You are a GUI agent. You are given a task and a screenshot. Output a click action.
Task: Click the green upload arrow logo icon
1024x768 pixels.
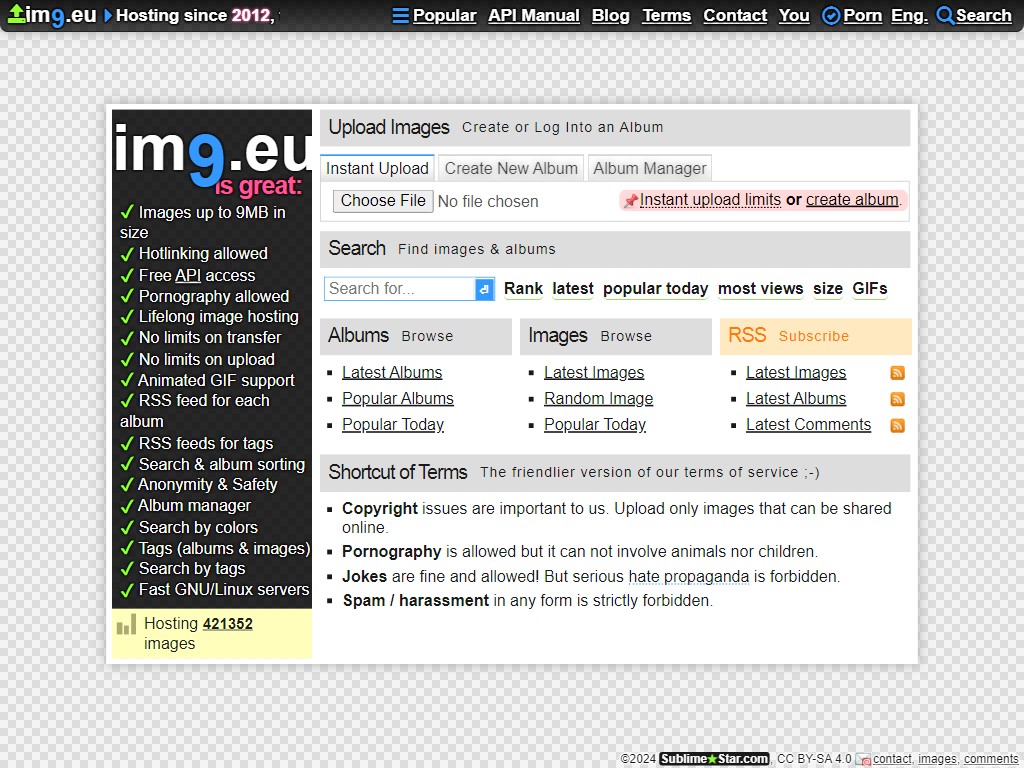click(x=16, y=14)
